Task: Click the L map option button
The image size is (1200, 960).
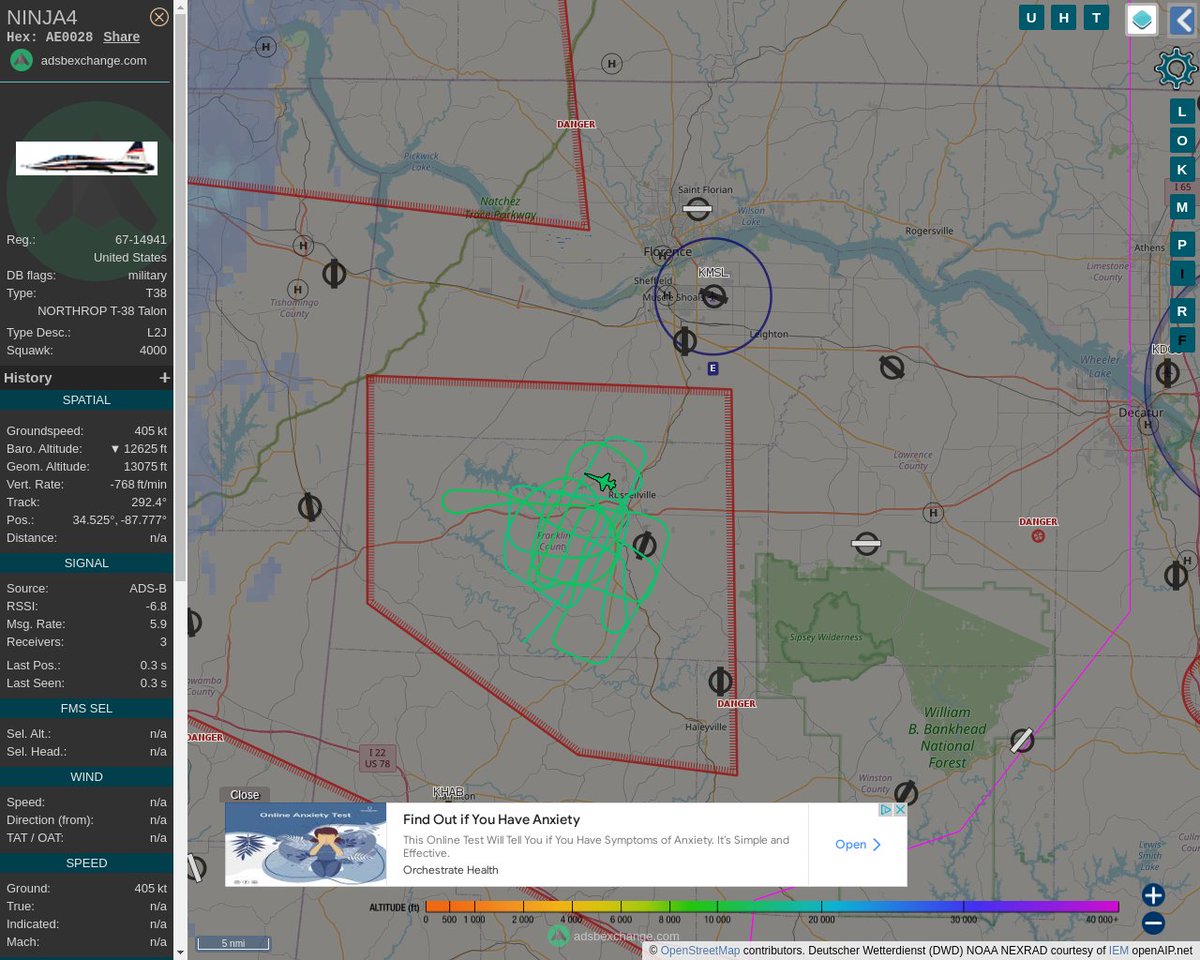Action: point(1182,111)
